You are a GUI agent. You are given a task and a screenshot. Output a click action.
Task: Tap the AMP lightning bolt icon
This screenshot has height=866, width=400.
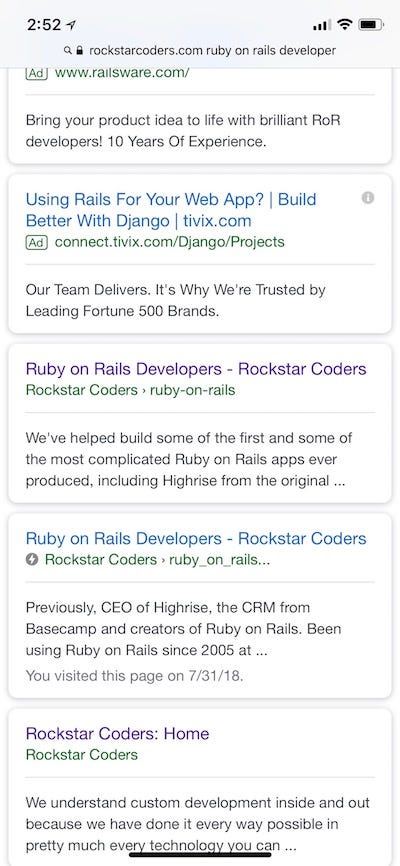click(x=32, y=559)
